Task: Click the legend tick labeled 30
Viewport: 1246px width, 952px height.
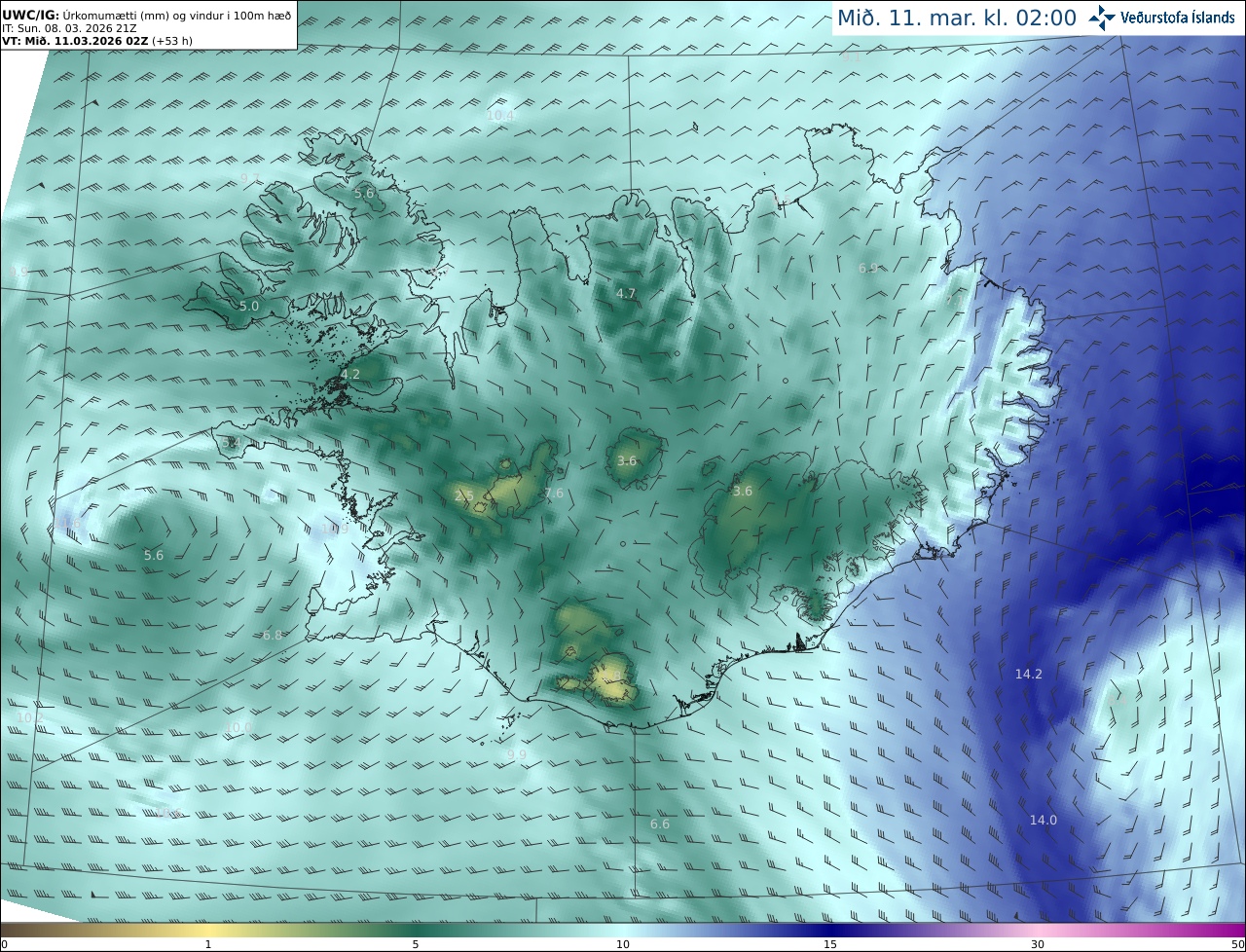Action: pyautogui.click(x=1038, y=945)
